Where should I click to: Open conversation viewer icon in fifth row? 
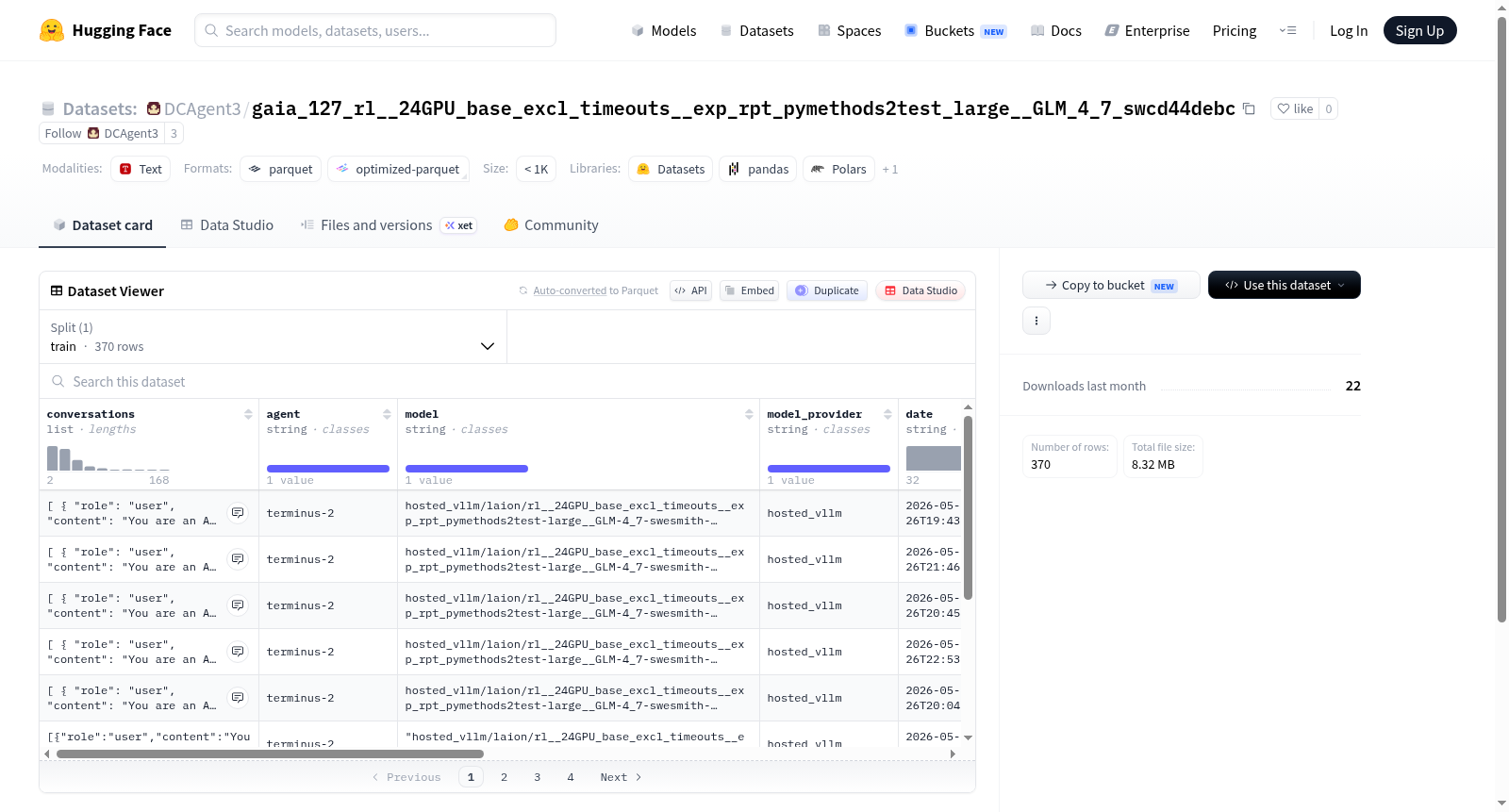point(238,698)
